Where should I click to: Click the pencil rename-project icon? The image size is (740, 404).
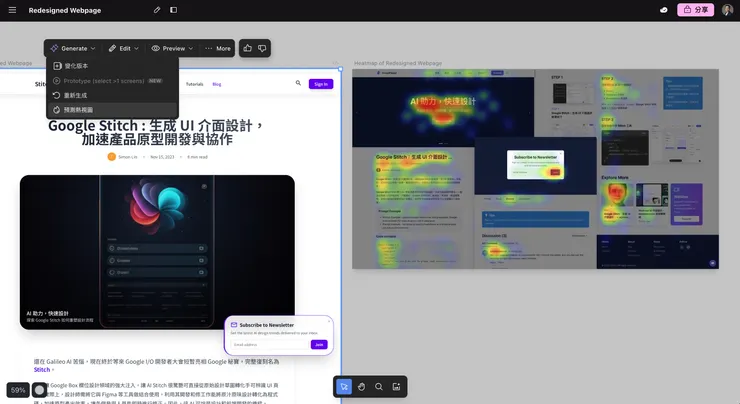157,10
